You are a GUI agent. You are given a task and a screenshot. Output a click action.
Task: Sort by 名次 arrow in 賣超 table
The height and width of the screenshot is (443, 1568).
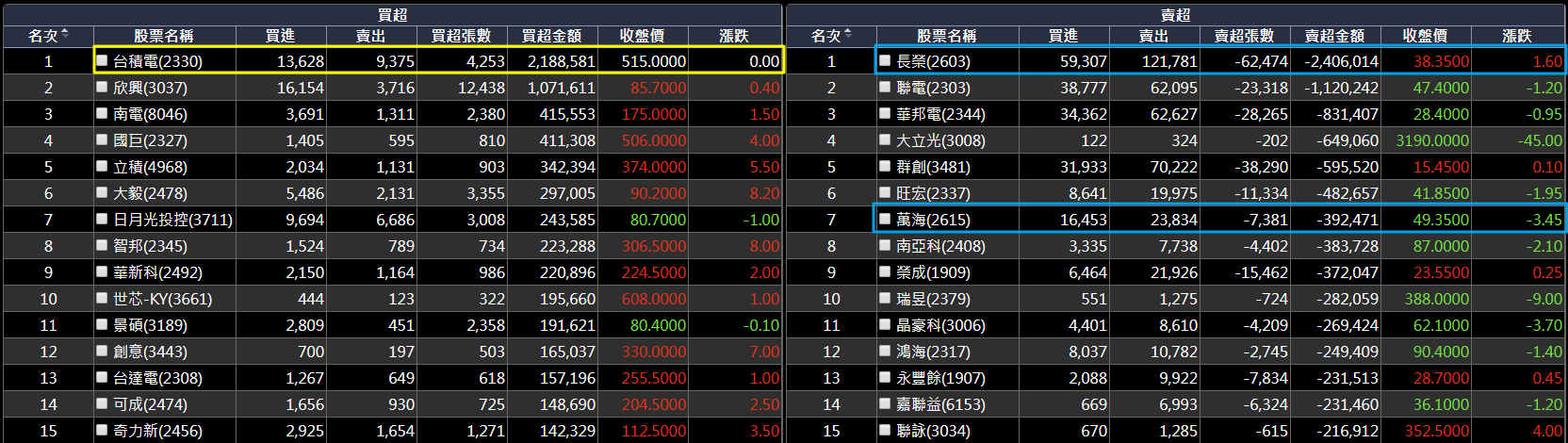pyautogui.click(x=848, y=34)
